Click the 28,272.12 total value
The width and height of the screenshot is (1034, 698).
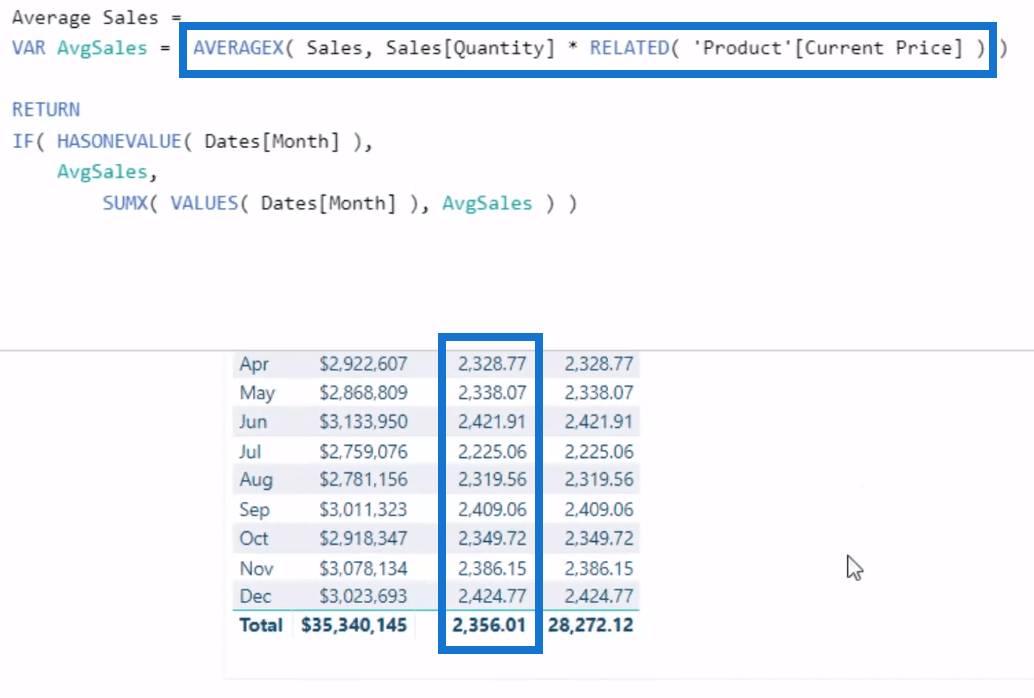(590, 625)
